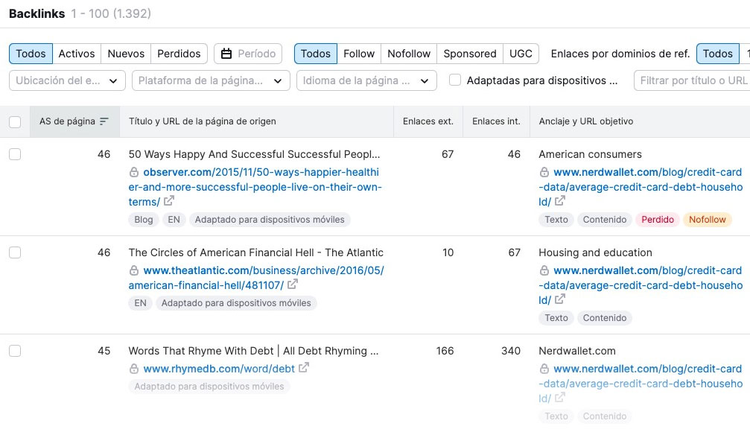Screen dimensions: 750x432
Task: Click the Perdido tag
Action: tap(657, 220)
